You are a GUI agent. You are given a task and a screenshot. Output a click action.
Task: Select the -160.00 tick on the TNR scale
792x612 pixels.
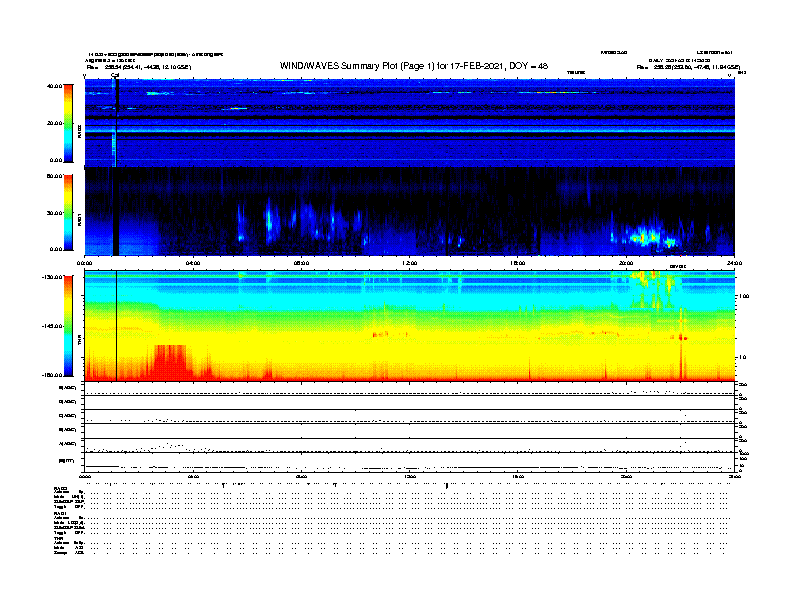[x=52, y=375]
